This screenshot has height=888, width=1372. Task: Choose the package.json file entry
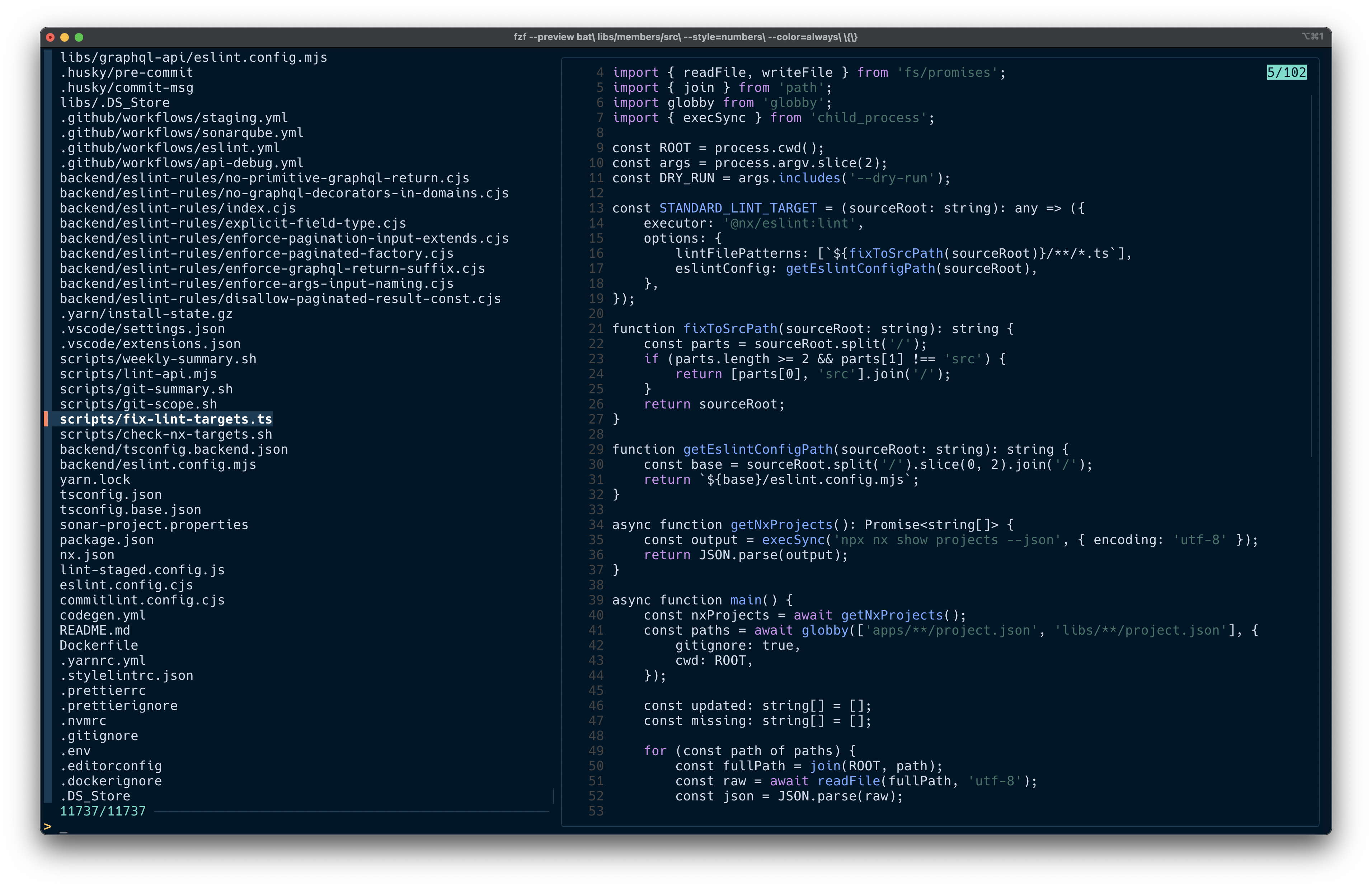pos(107,540)
